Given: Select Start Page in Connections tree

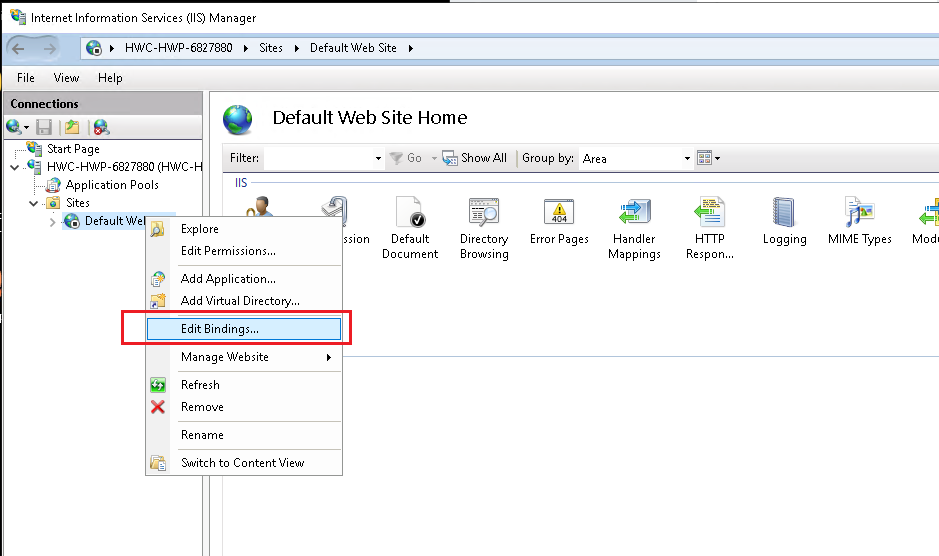Looking at the screenshot, I should coord(73,149).
